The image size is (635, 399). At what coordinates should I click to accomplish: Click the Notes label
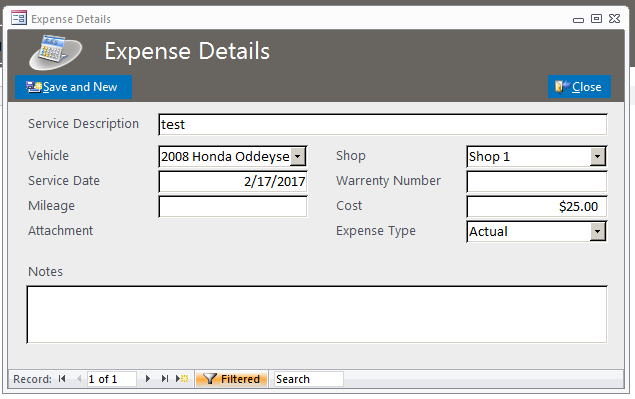tap(45, 271)
